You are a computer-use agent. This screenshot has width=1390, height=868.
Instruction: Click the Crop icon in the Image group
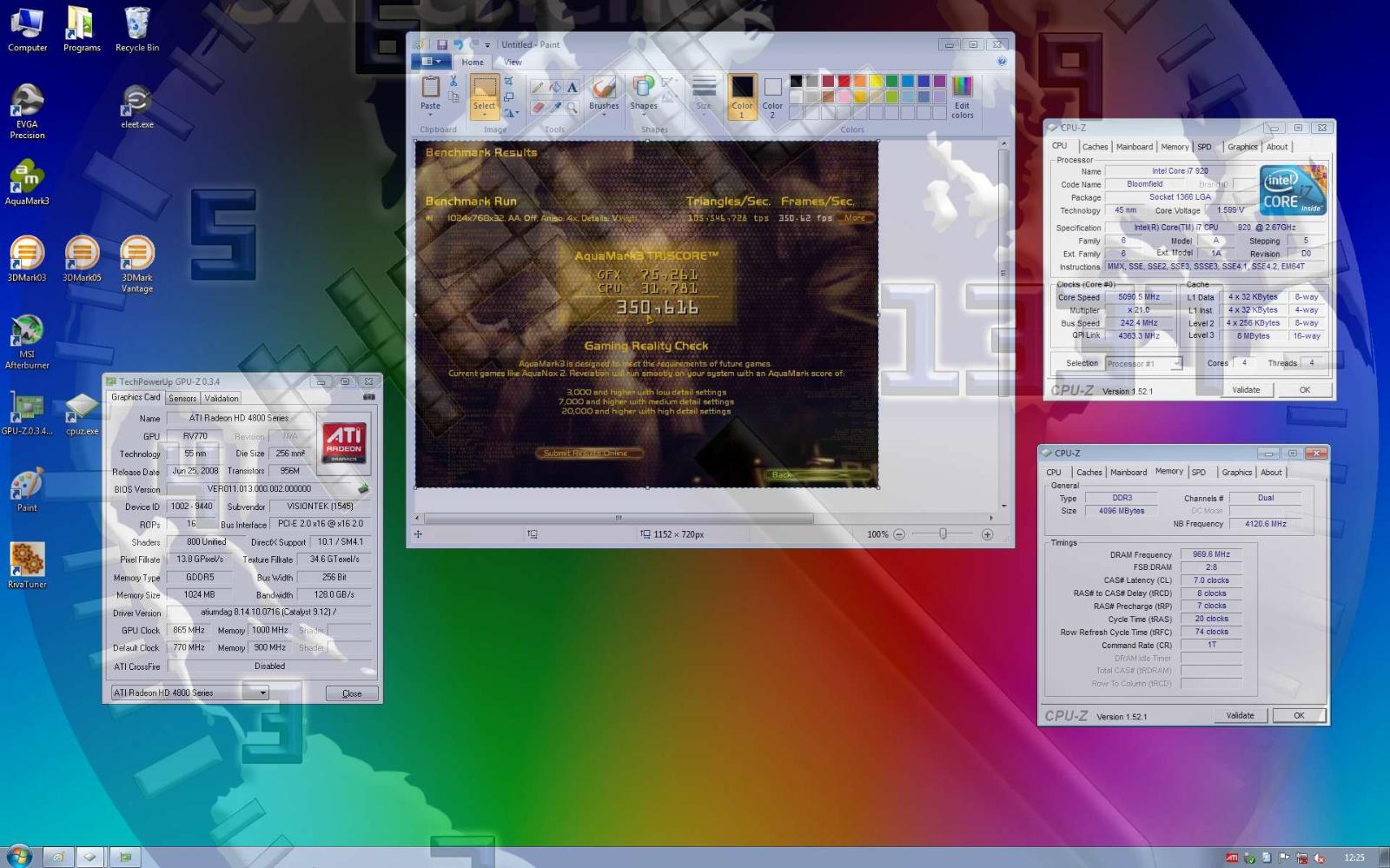point(509,81)
